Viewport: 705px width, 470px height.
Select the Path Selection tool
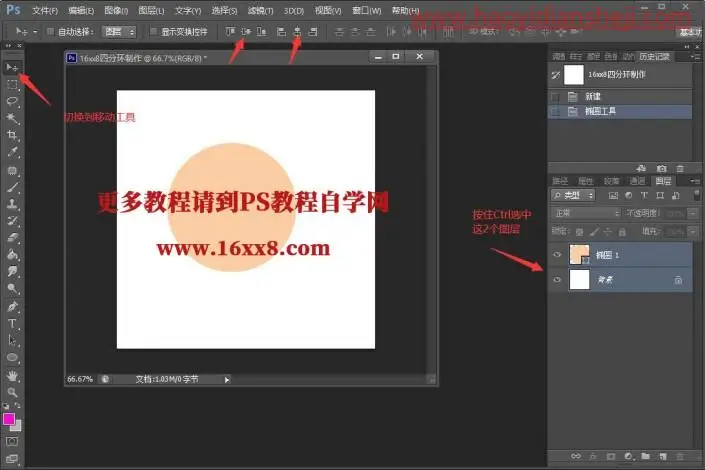(x=12, y=340)
